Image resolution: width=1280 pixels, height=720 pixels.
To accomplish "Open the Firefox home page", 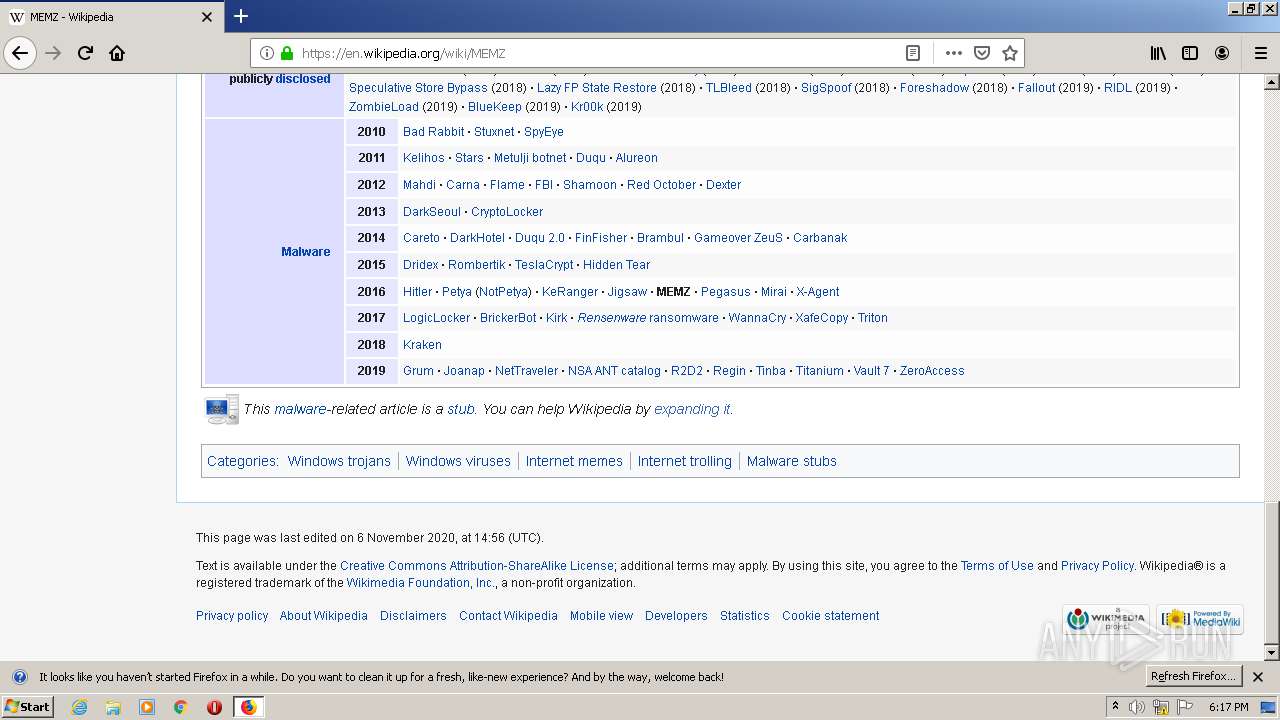I will click(x=117, y=53).
